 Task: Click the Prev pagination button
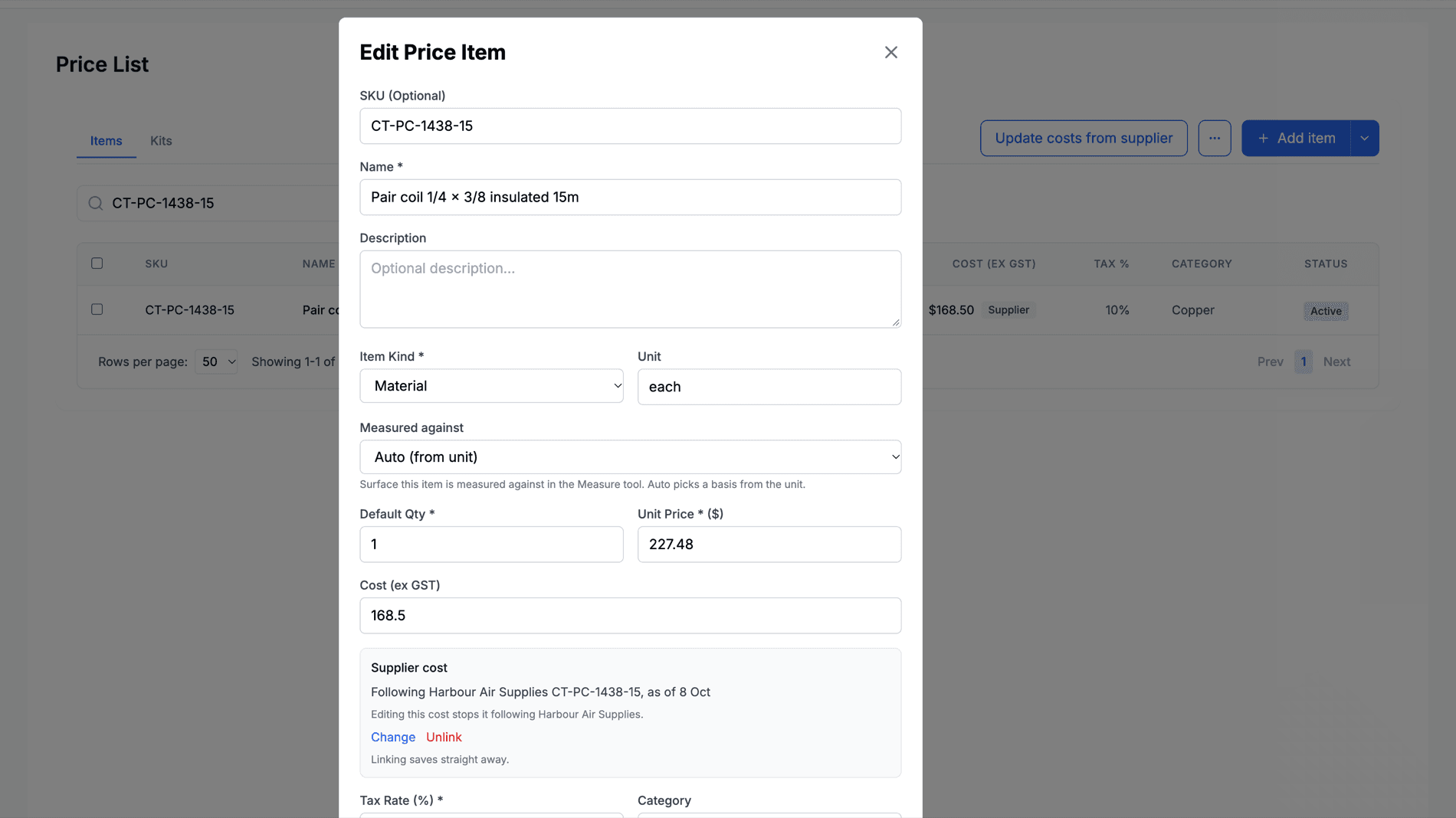pos(1270,362)
